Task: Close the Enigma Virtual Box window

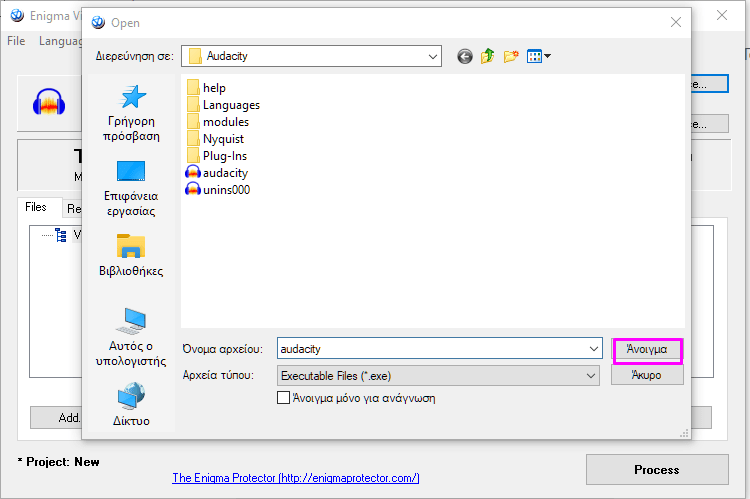Action: 722,15
